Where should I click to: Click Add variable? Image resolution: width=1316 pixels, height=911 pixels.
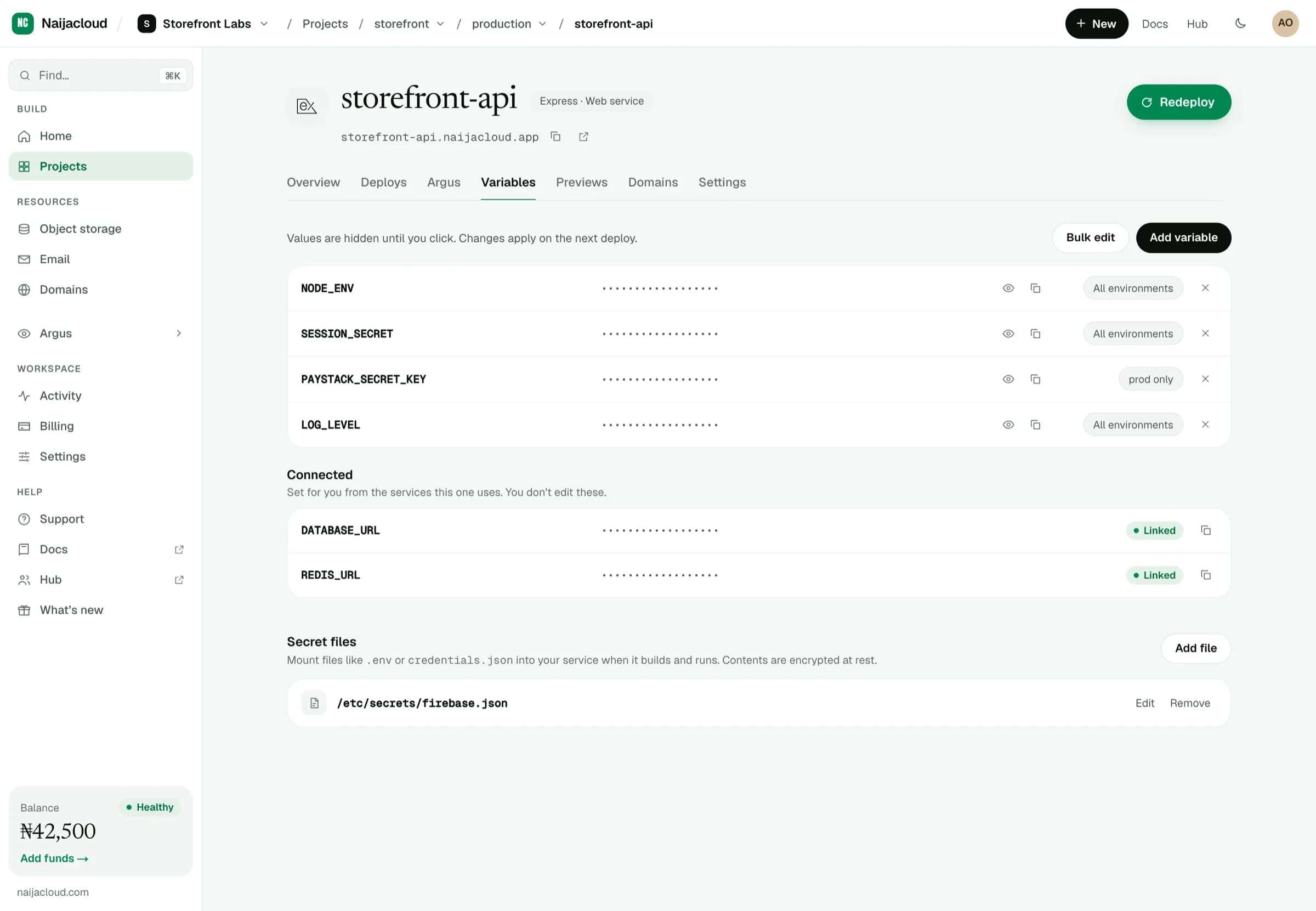pos(1183,237)
